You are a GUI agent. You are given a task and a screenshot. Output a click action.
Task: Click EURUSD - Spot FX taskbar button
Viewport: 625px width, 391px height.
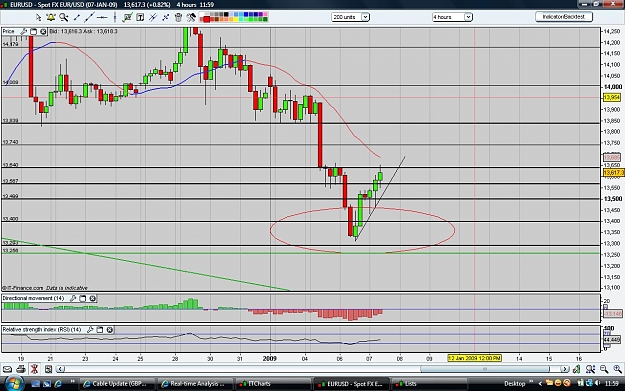[x=352, y=384]
